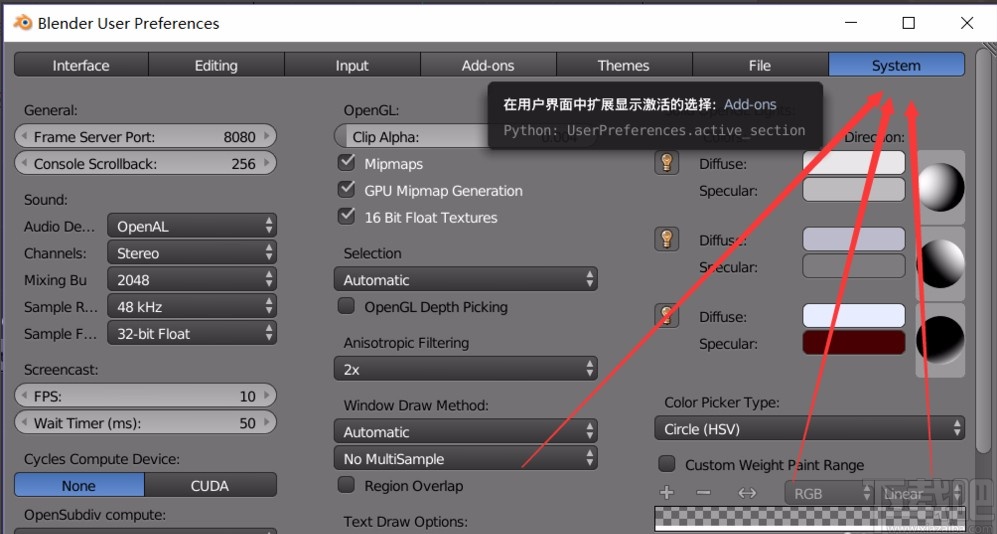Click the plus icon to add color stop

coord(666,493)
